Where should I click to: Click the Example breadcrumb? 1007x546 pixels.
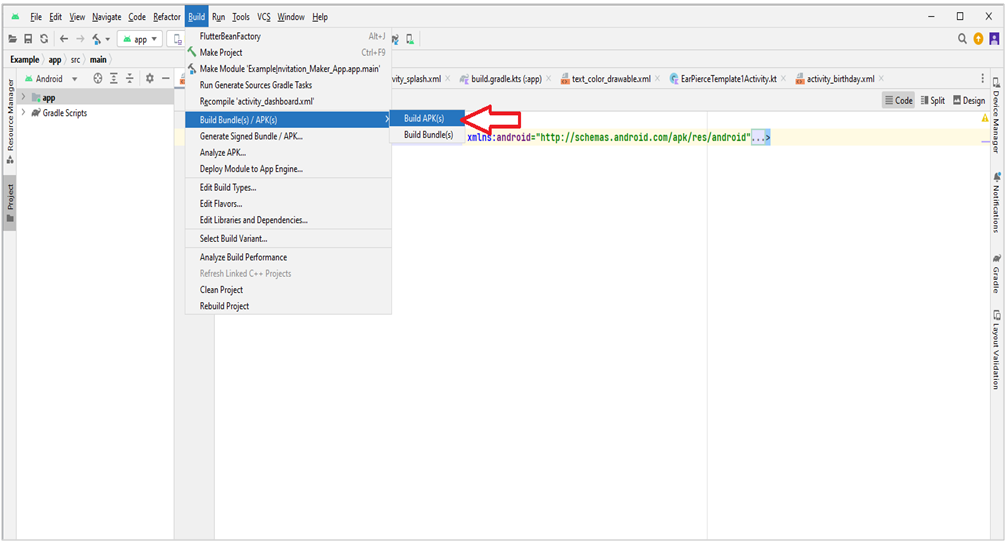[24, 60]
